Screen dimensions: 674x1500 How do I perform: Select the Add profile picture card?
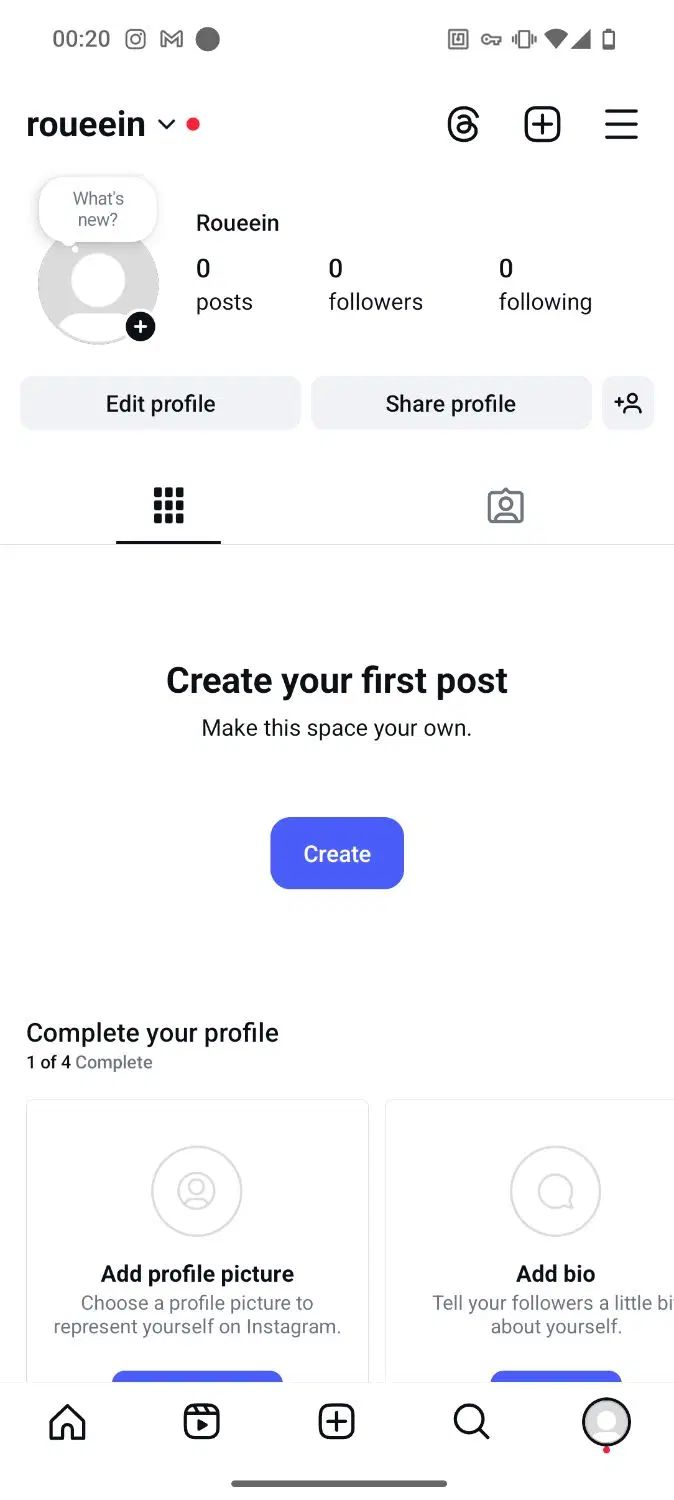[x=197, y=1240]
